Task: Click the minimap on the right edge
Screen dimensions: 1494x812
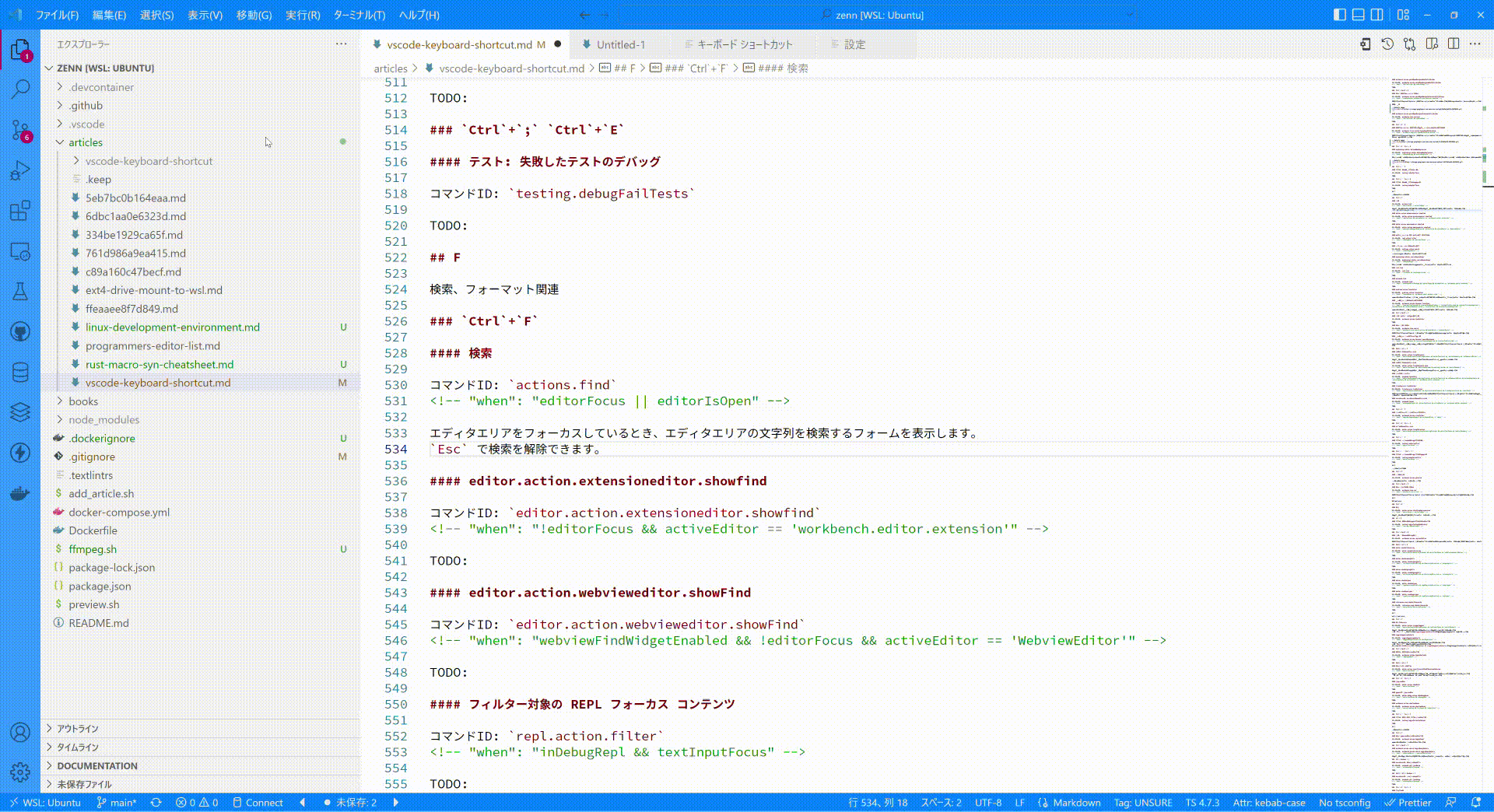Action: coord(1437,434)
